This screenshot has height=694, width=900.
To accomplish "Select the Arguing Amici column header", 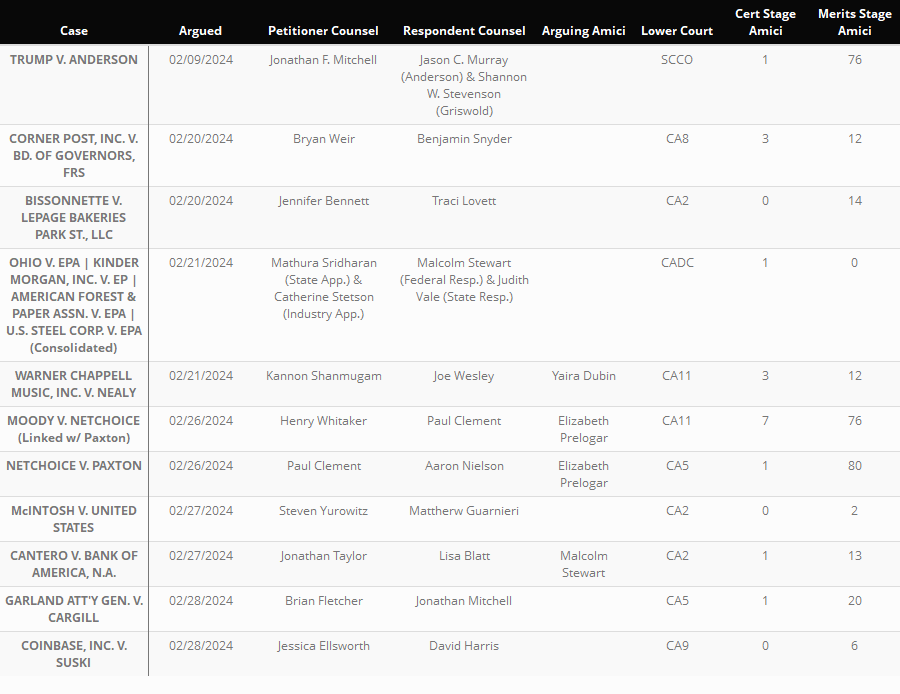I will pos(583,31).
